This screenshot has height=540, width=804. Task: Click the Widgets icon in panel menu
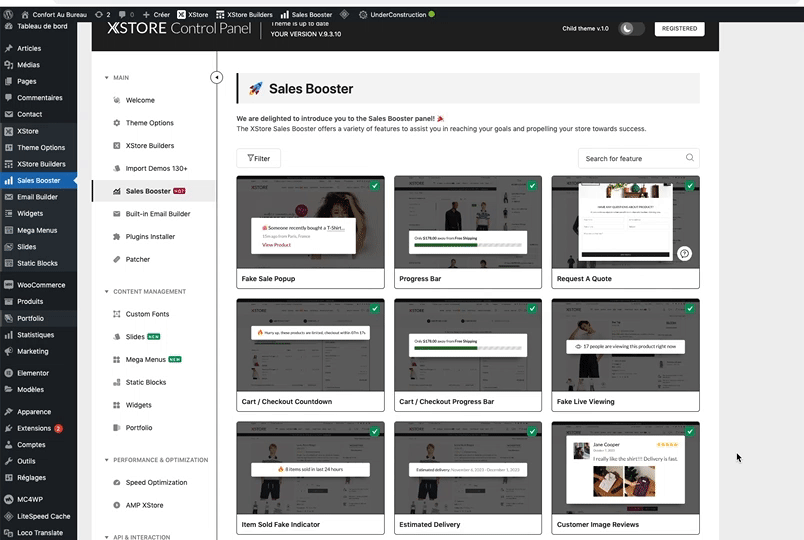(116, 405)
